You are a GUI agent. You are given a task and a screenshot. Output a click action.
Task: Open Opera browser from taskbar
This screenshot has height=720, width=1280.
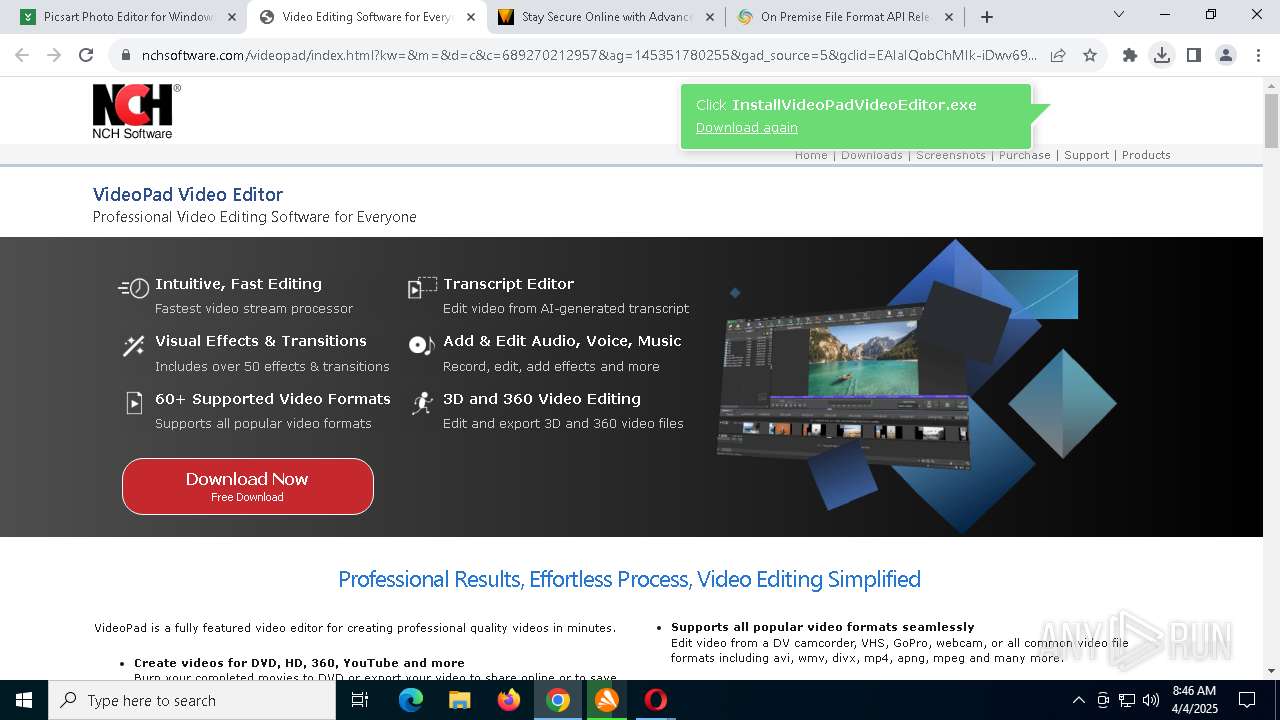pyautogui.click(x=656, y=700)
